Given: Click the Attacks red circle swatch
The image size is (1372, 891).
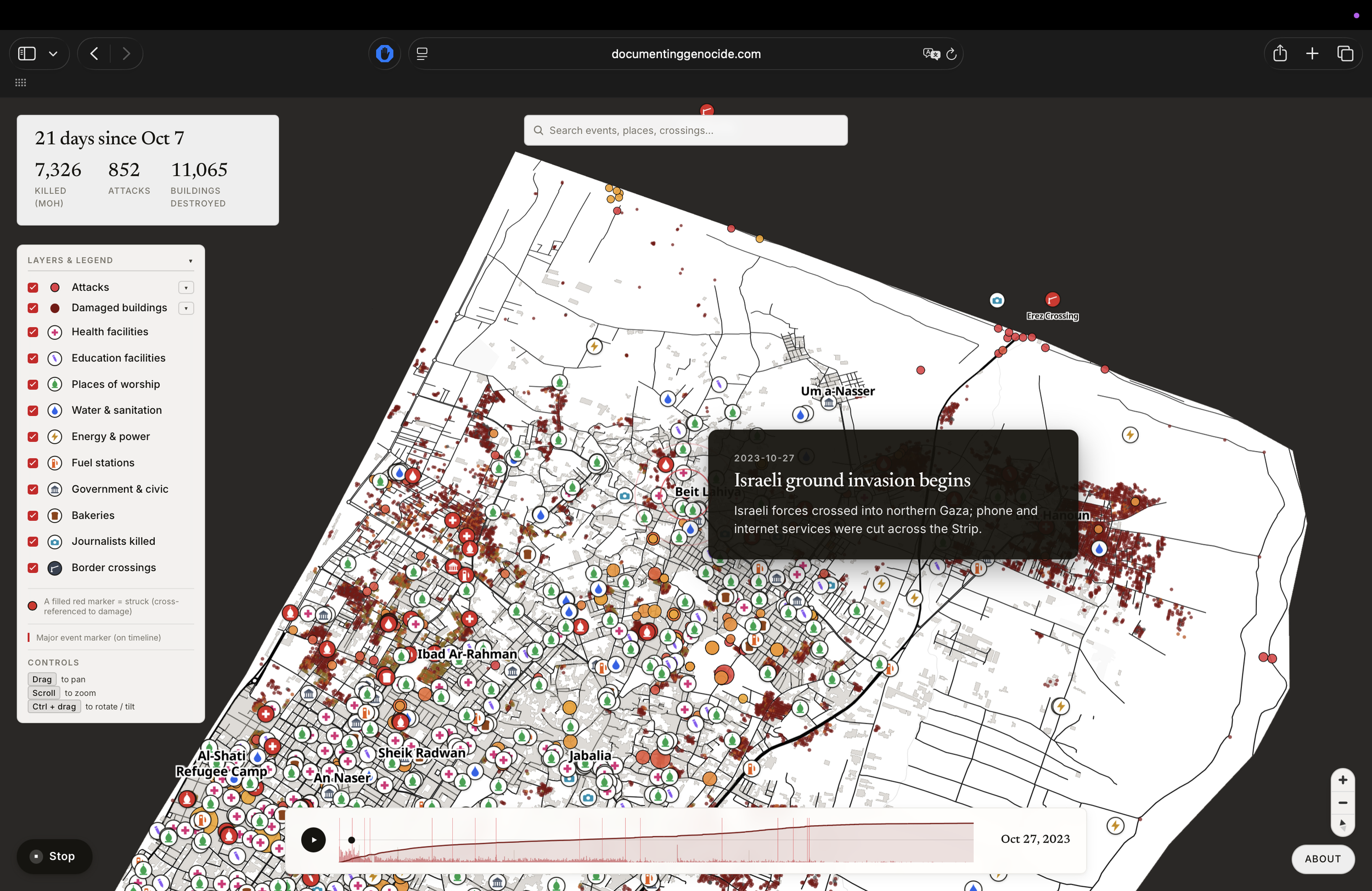Looking at the screenshot, I should pos(55,287).
